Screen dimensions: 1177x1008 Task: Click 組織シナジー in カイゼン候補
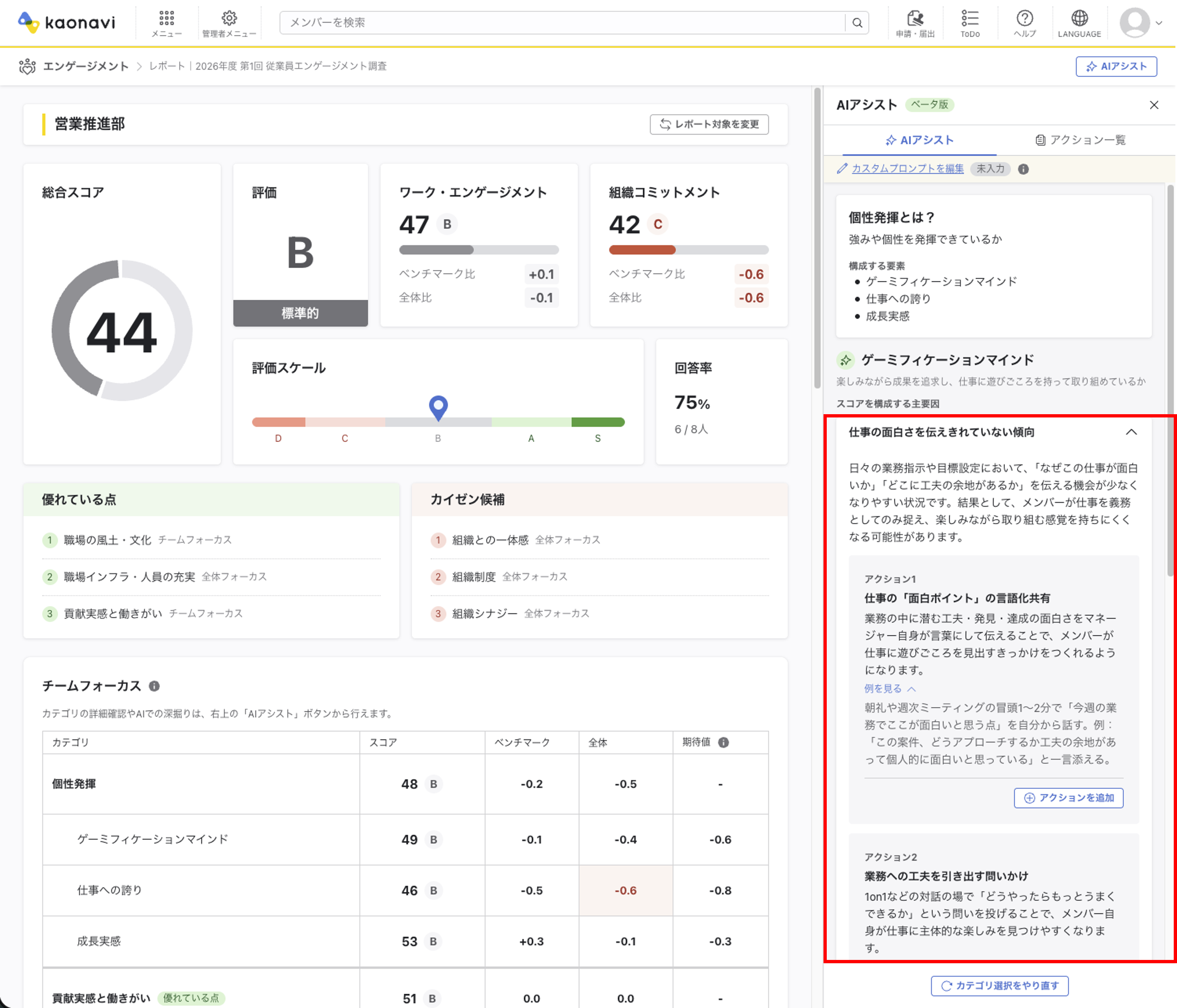(x=485, y=614)
